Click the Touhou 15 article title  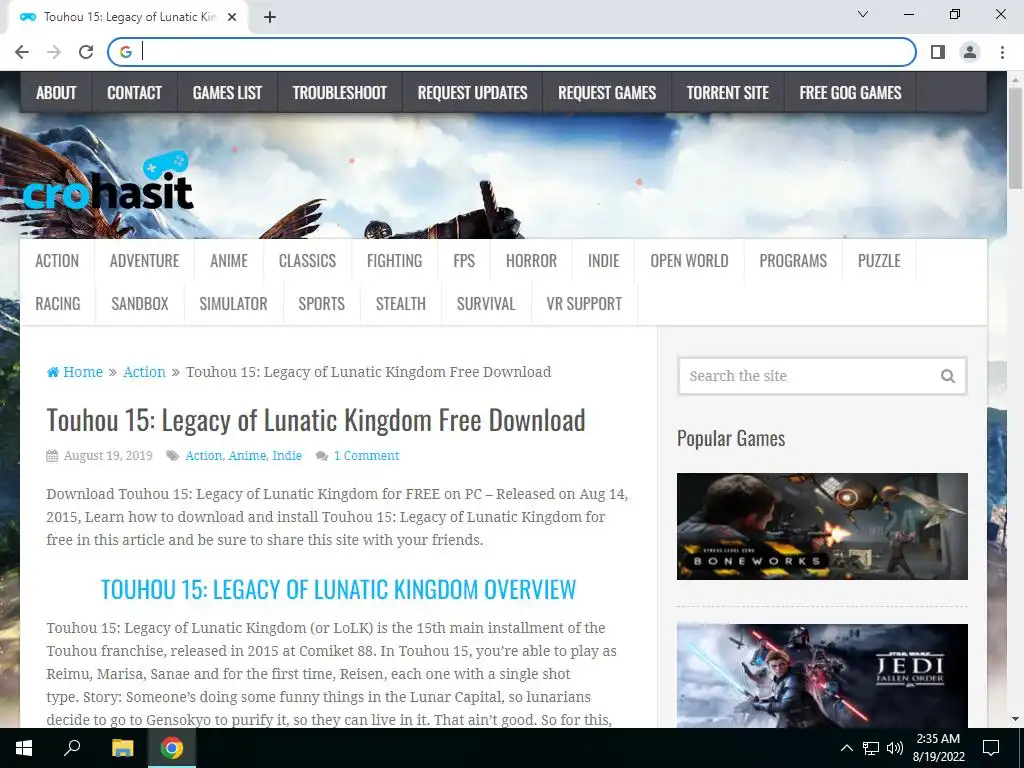click(x=315, y=420)
